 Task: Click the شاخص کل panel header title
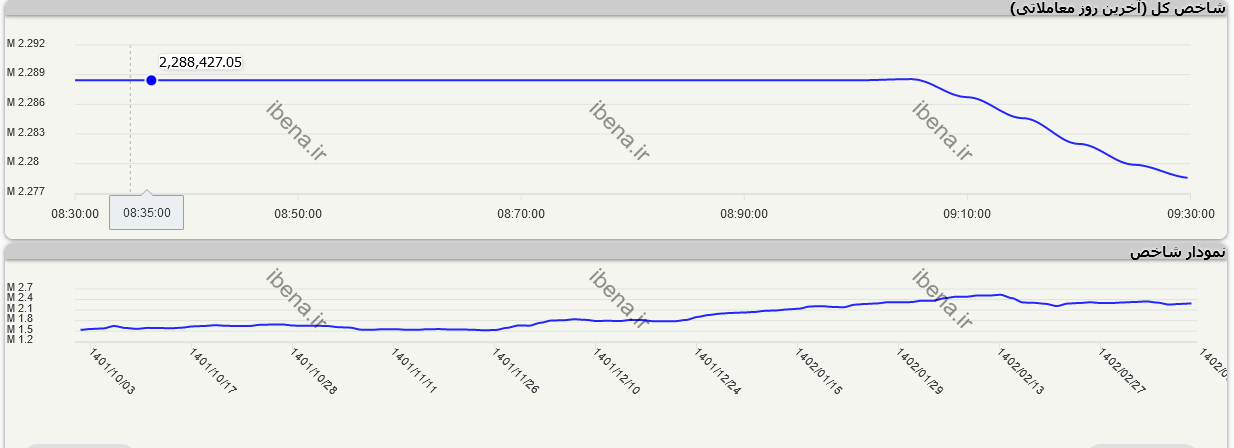point(1117,8)
